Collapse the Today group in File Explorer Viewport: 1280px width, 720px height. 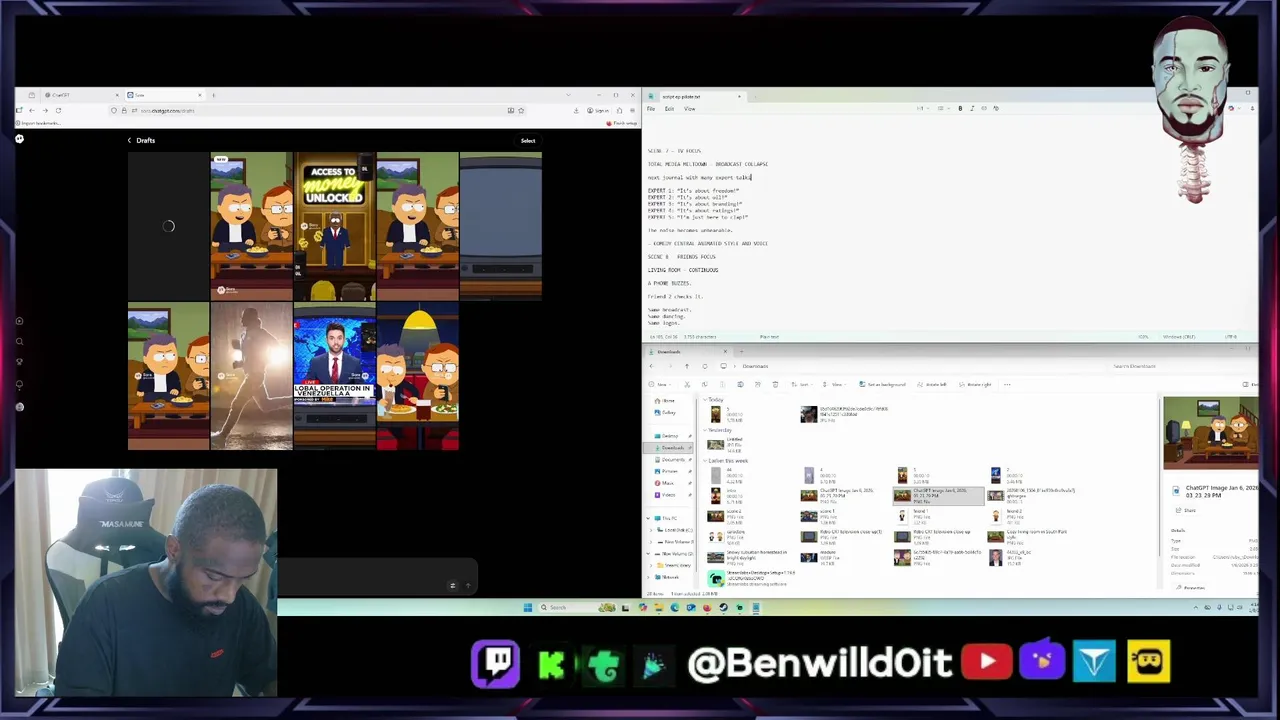point(705,400)
